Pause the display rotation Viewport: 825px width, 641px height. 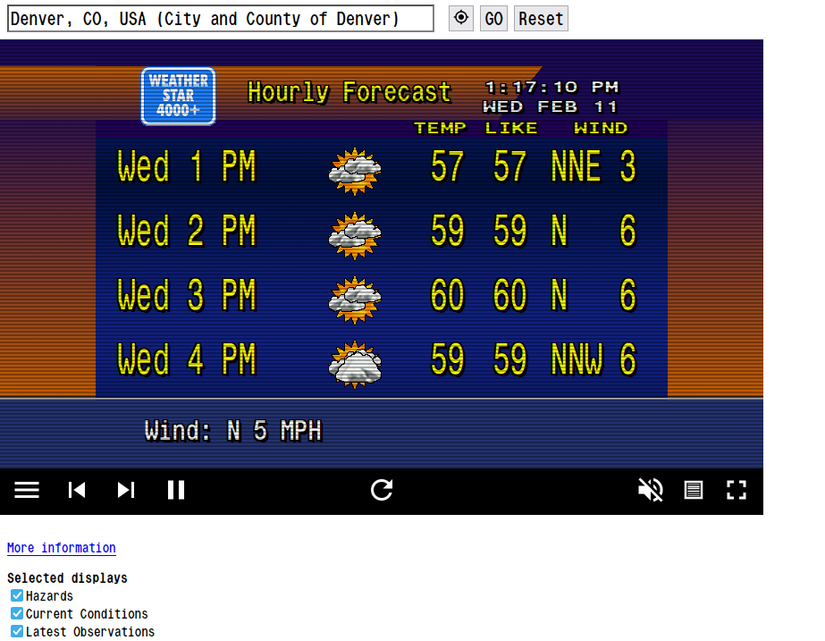coord(175,490)
